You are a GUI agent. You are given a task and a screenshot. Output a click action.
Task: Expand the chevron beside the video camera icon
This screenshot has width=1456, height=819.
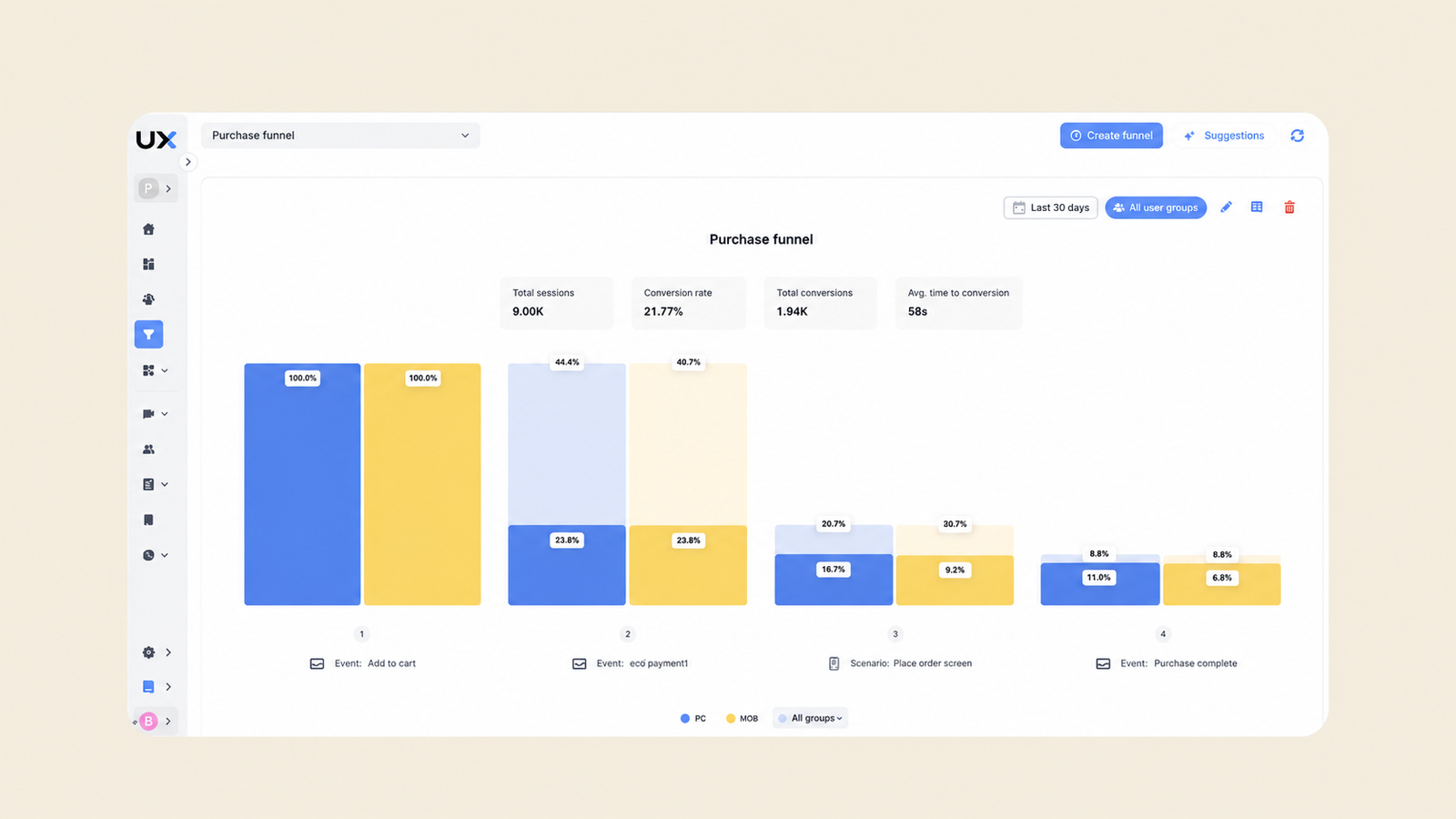click(x=165, y=414)
